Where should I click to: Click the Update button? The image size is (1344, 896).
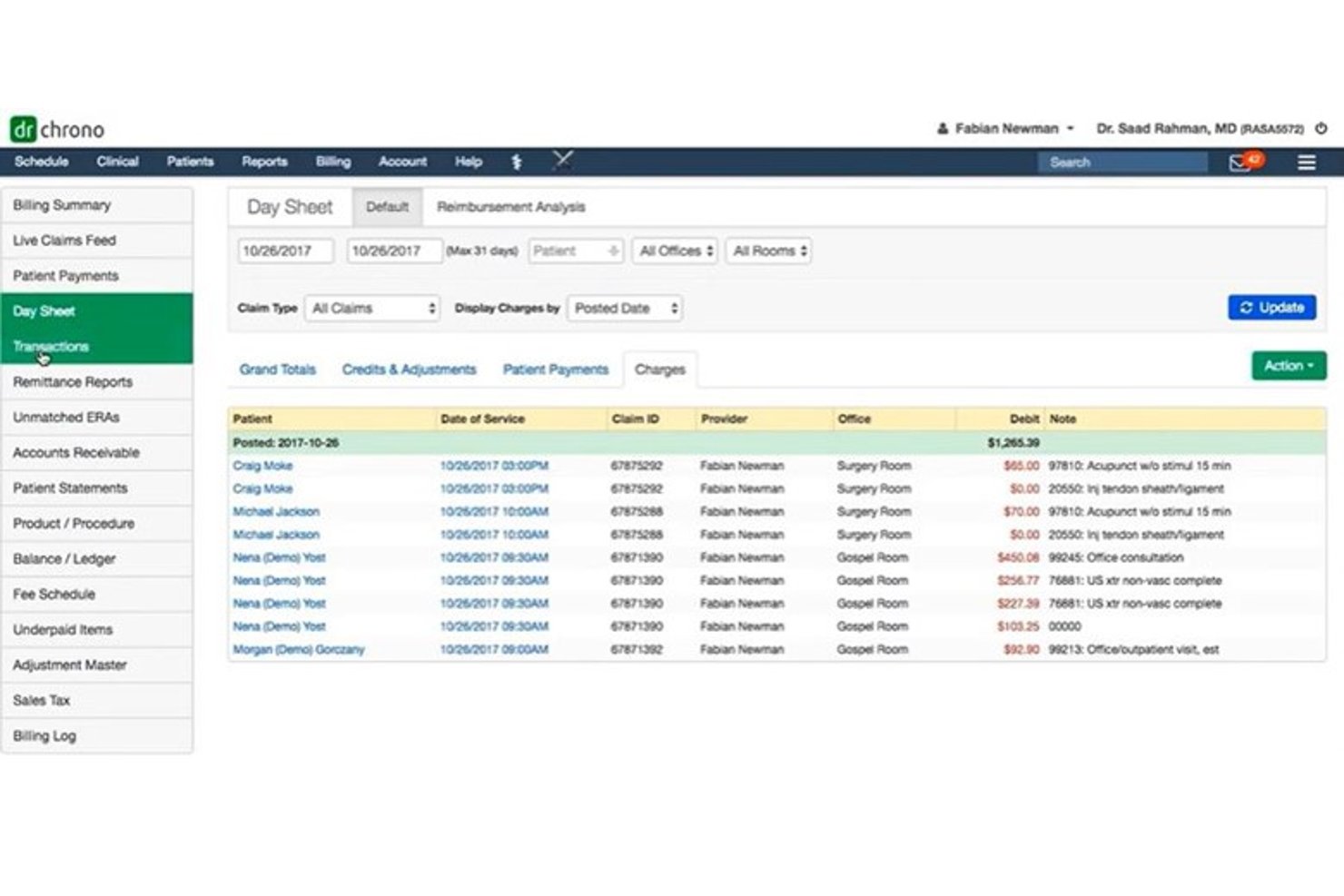click(x=1272, y=308)
